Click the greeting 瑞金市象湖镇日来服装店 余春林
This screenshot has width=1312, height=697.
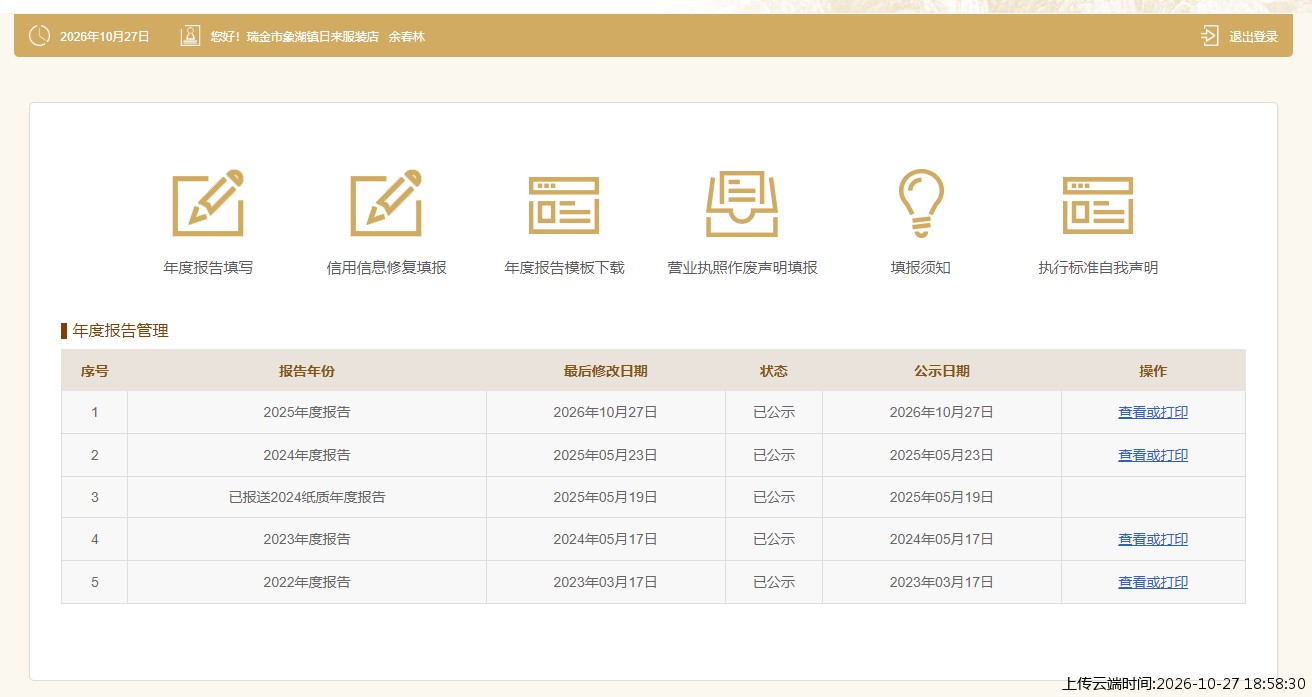(x=335, y=36)
